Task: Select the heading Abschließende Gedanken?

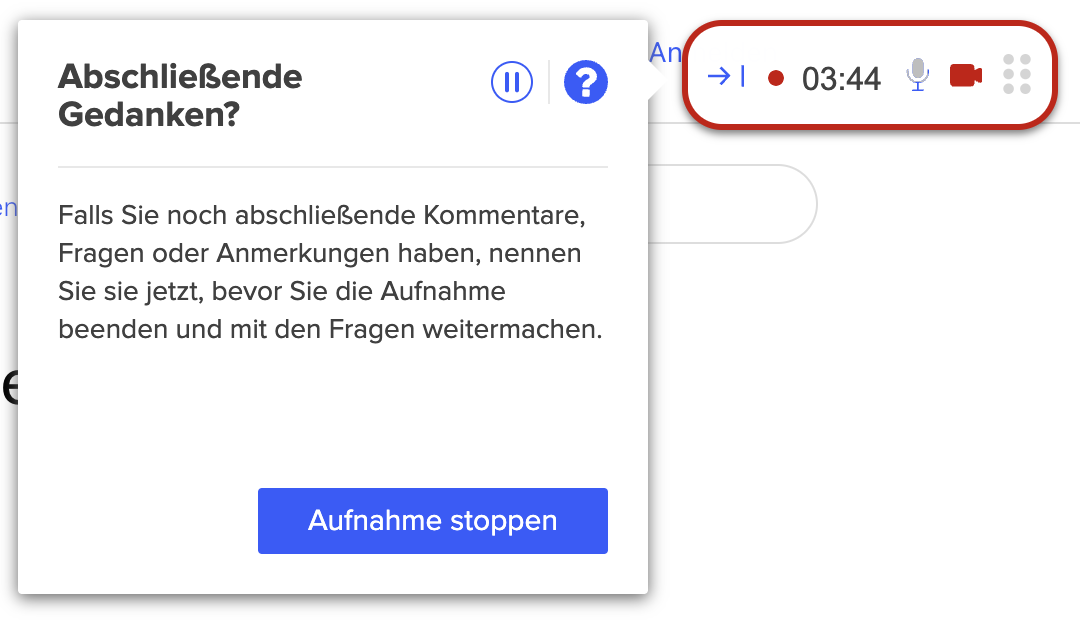Action: (x=180, y=95)
